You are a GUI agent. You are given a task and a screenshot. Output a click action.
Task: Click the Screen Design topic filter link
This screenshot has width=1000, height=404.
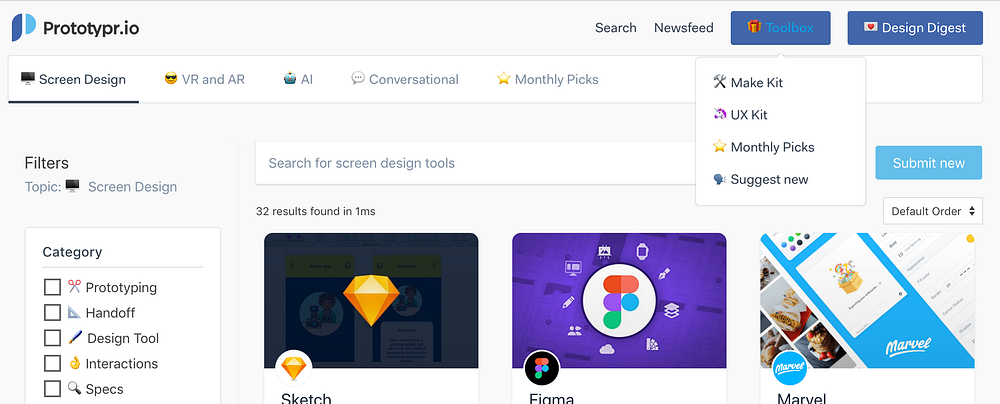pyautogui.click(x=133, y=187)
